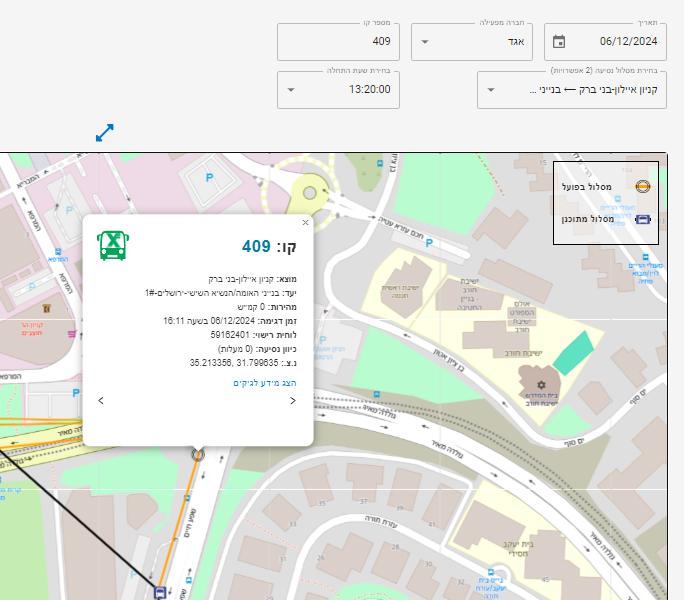Click the planned-route bus stop marker
Viewport: 684px width, 600px height.
point(160,593)
